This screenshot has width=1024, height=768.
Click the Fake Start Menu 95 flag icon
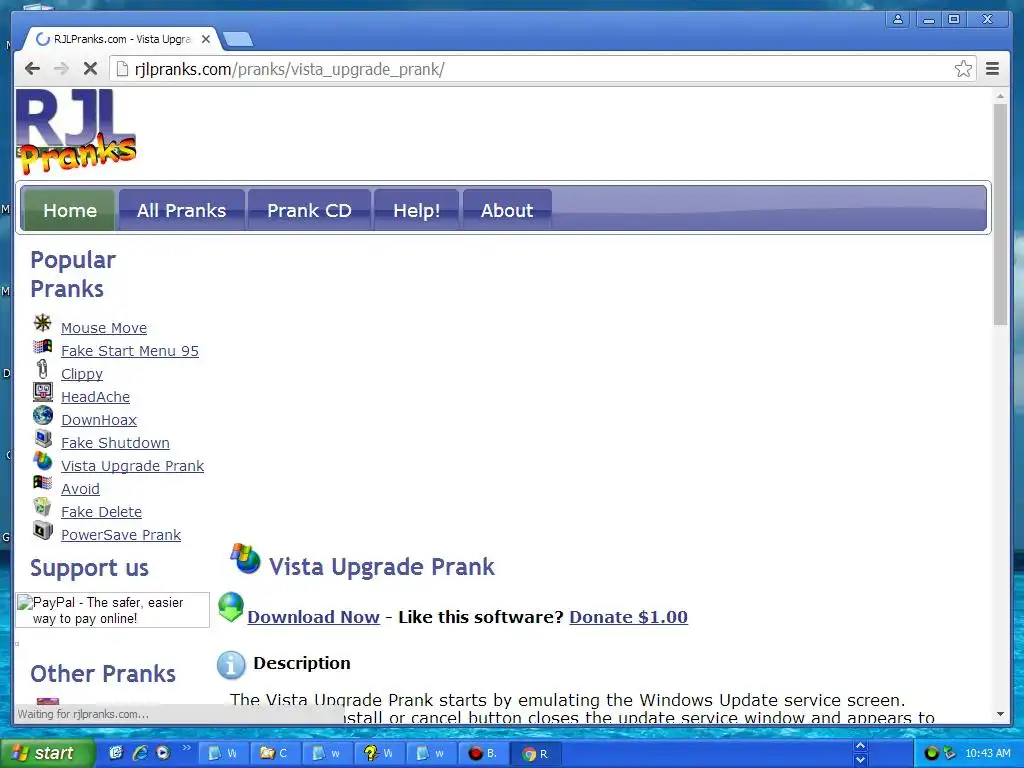click(x=42, y=346)
